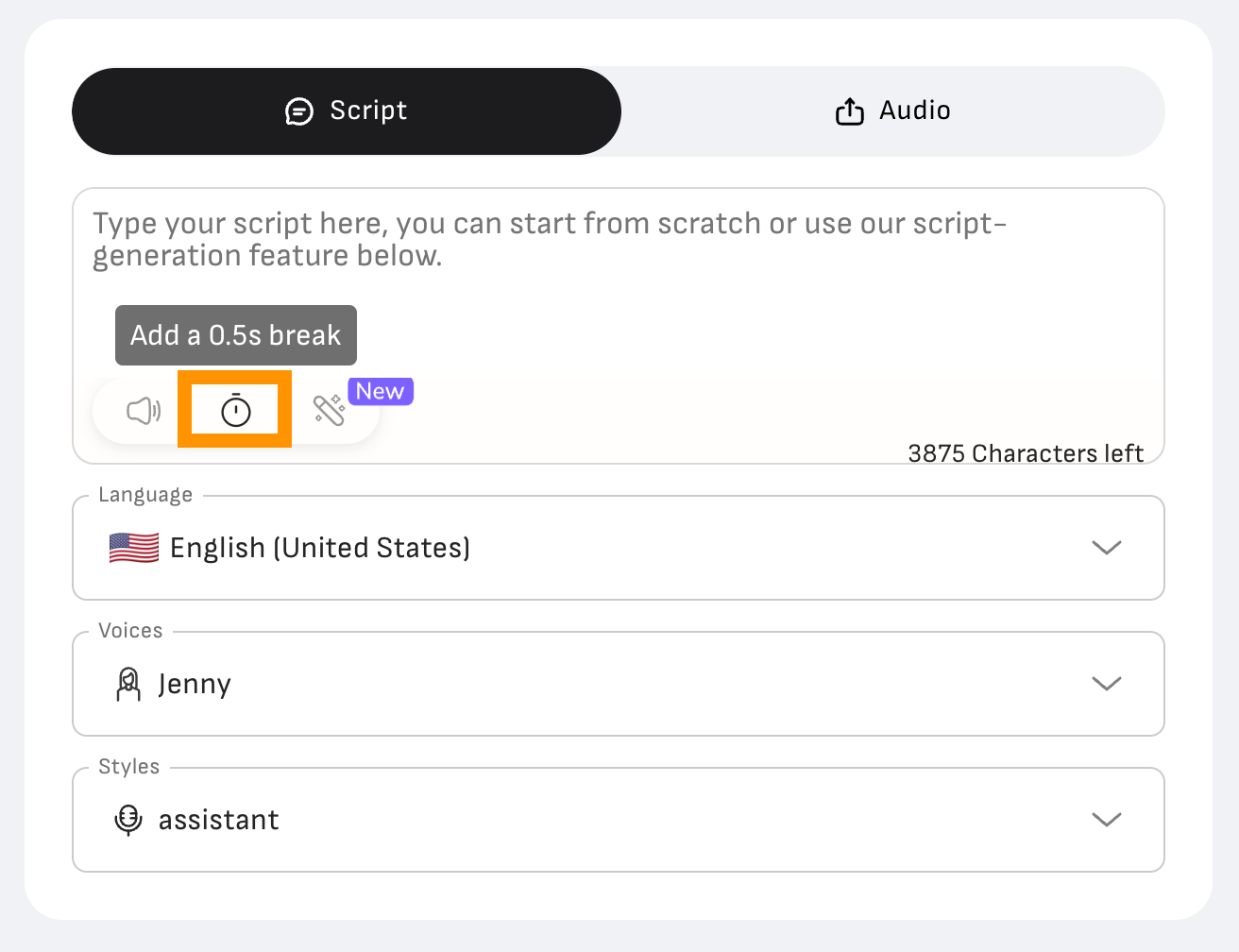Click the "Add a 0.5s break" tooltip
The height and width of the screenshot is (952, 1239).
(x=236, y=335)
